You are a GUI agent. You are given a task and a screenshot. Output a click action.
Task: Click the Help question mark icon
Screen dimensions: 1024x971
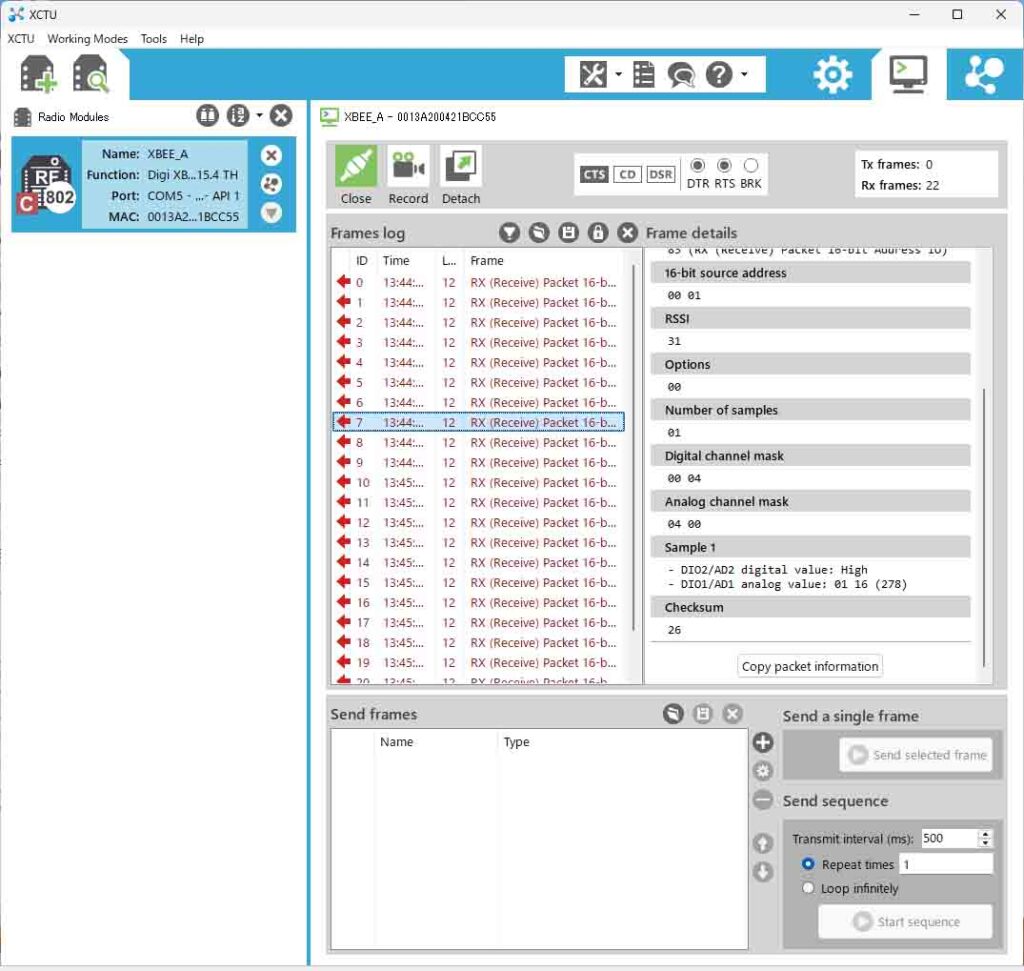719,74
